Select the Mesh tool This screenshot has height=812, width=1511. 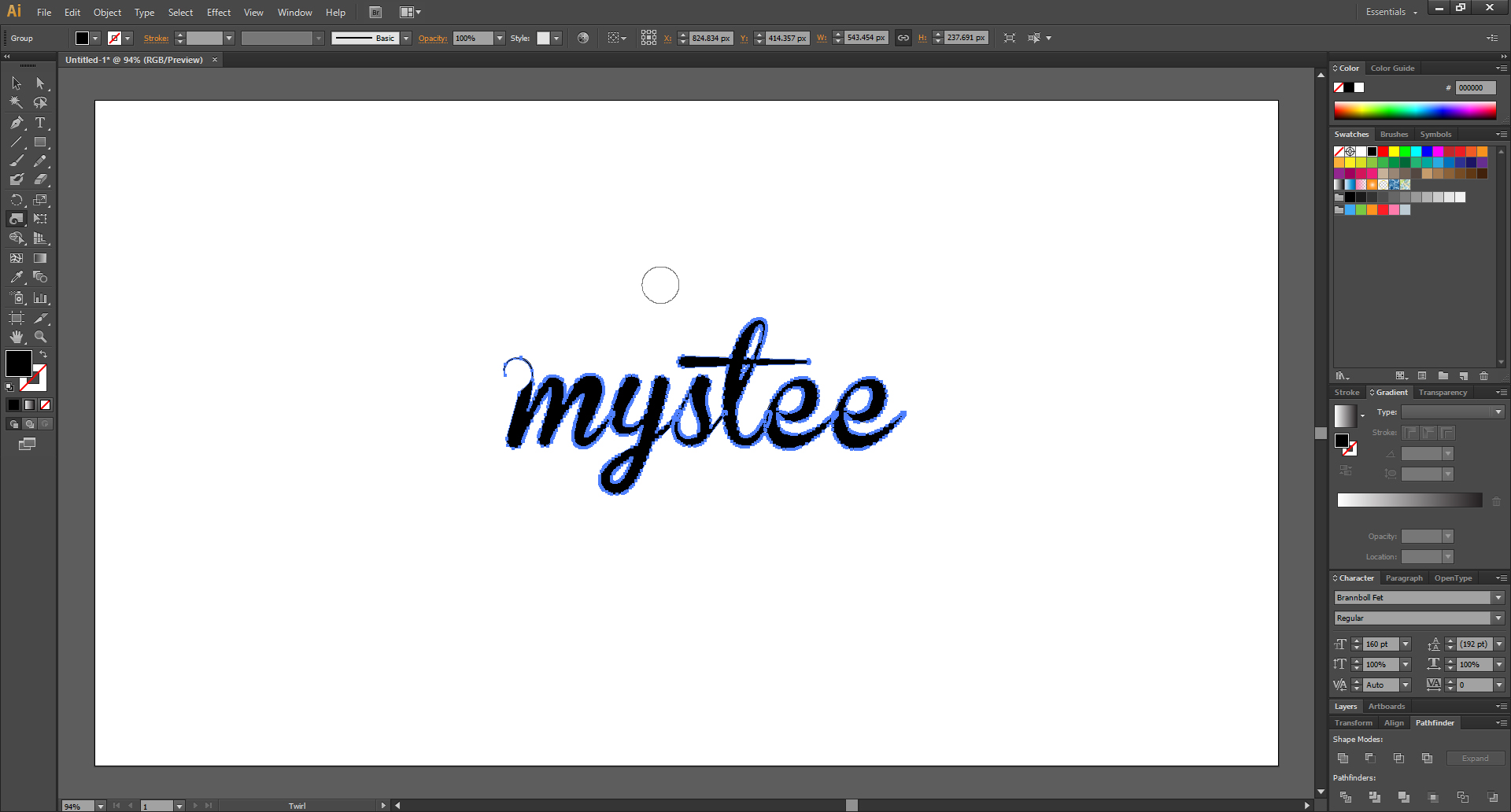(x=17, y=258)
